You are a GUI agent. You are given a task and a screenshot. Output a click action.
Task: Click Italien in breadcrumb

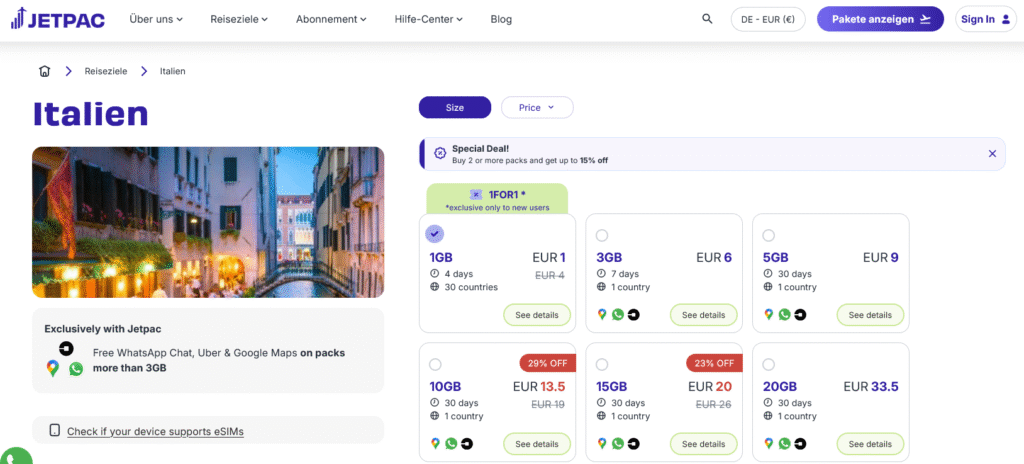[x=172, y=71]
